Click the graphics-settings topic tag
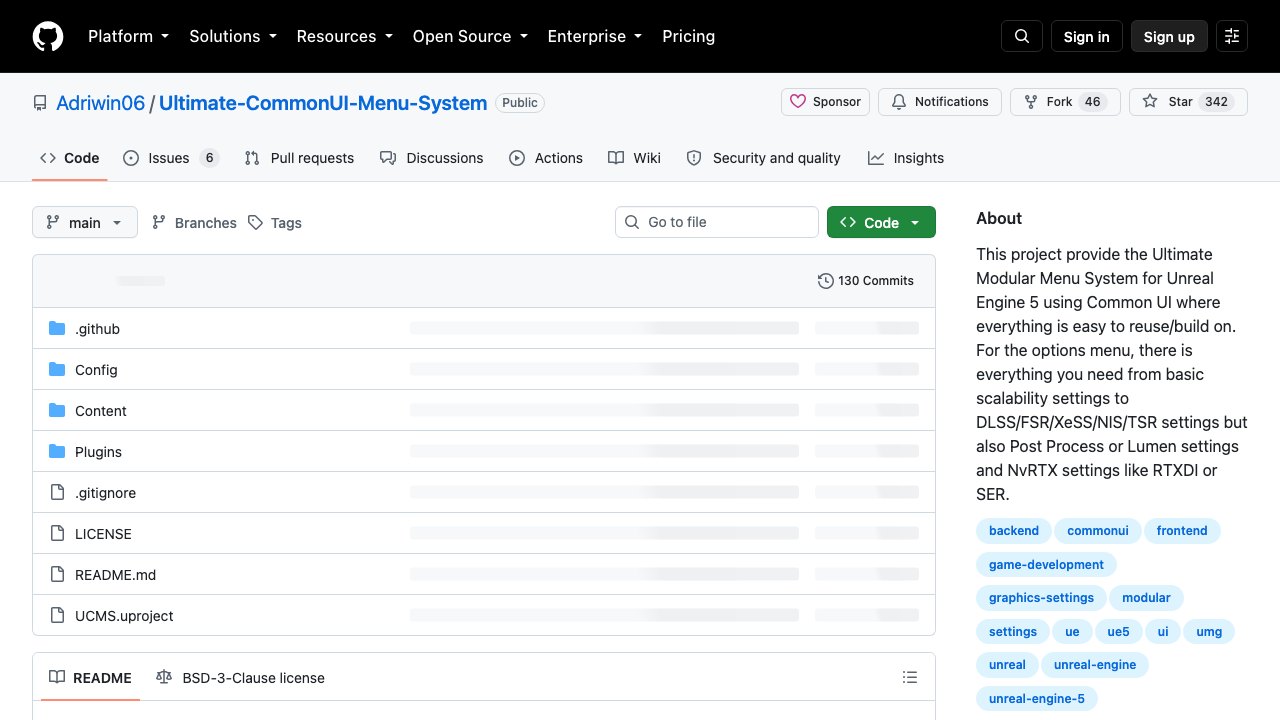Screen dimensions: 1280x720 coord(1041,598)
